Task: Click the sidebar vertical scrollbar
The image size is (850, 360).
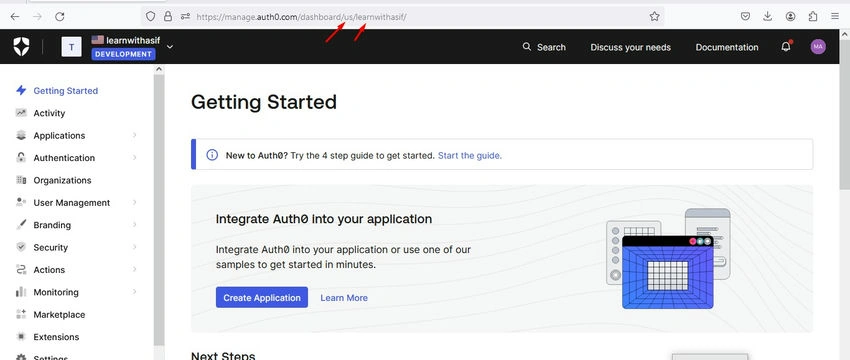Action: 159,210
